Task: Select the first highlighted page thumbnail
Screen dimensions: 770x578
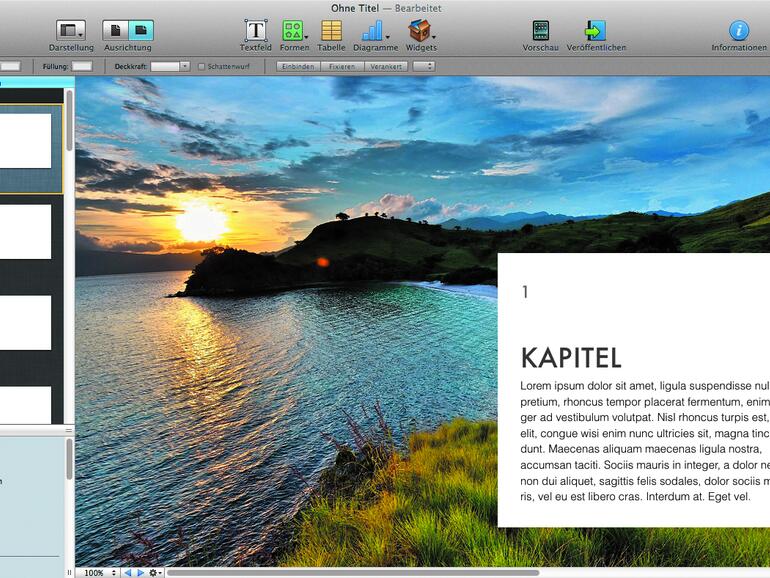Action: [26, 141]
